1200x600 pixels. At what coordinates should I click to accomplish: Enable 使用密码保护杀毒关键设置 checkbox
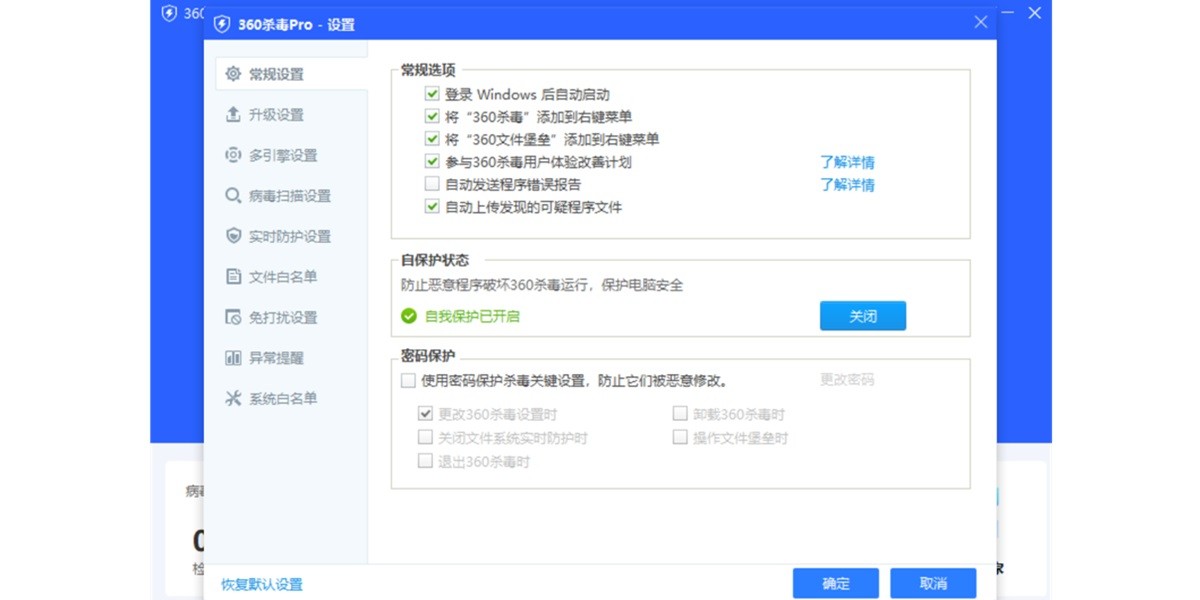point(408,380)
